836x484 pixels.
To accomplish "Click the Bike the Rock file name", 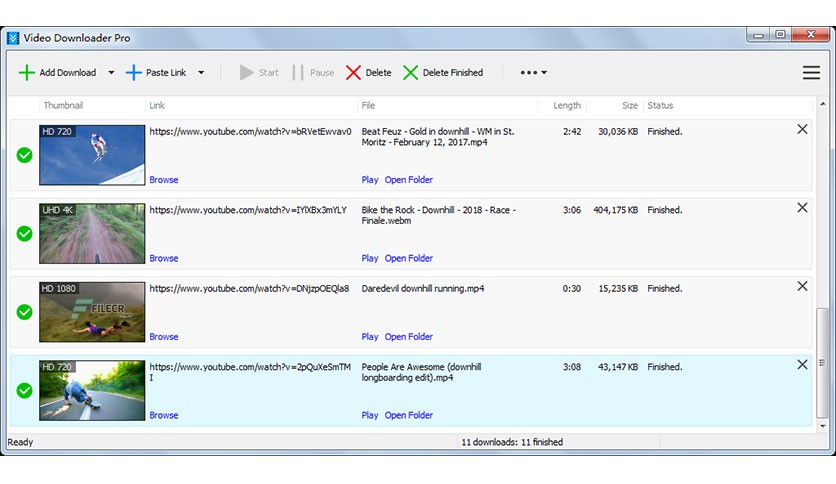I will point(438,215).
